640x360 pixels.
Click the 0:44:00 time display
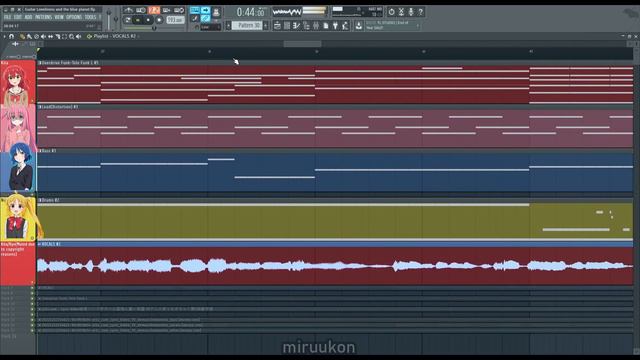[x=251, y=12]
